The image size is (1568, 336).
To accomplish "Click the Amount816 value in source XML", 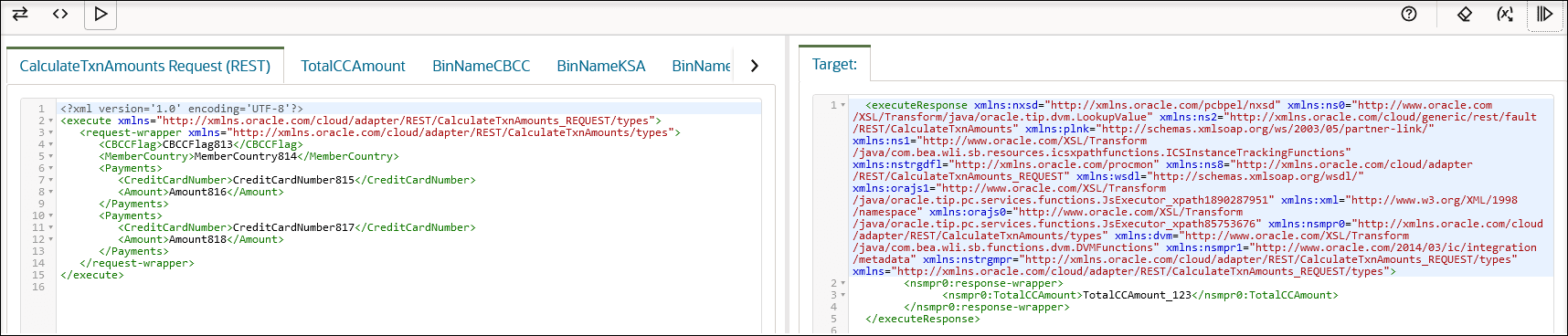I will click(197, 192).
